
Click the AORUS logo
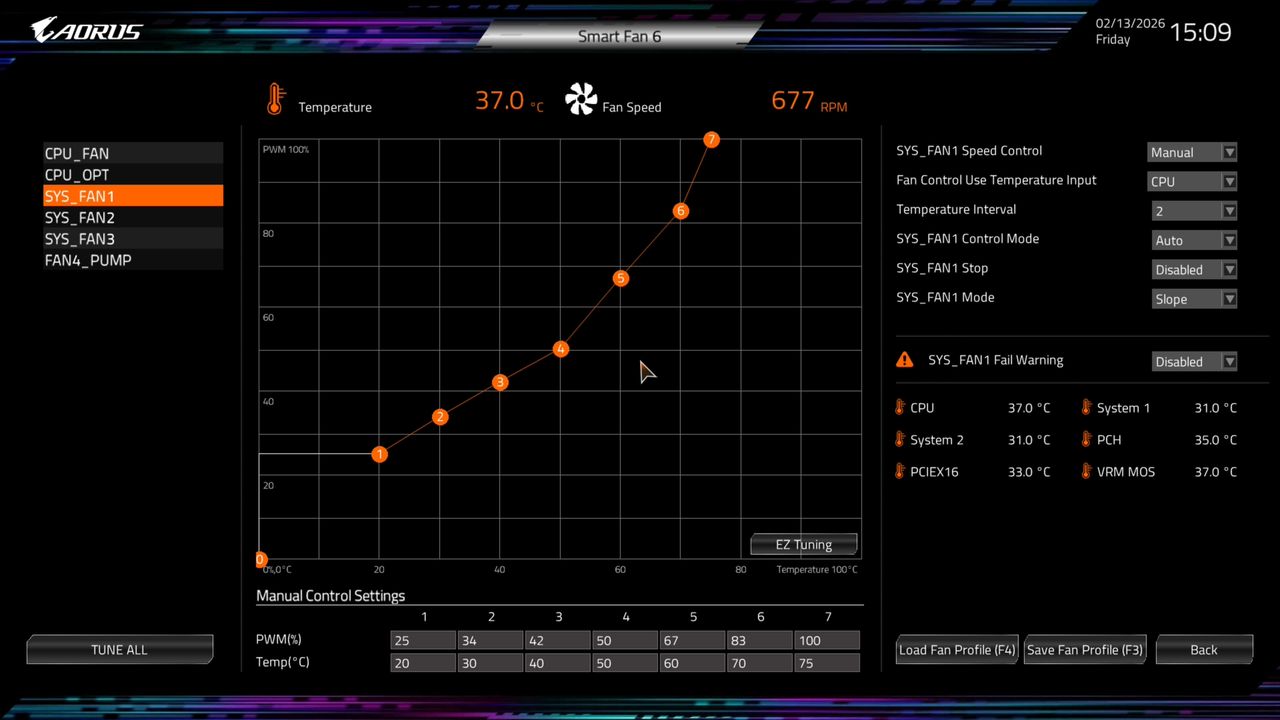pyautogui.click(x=85, y=29)
